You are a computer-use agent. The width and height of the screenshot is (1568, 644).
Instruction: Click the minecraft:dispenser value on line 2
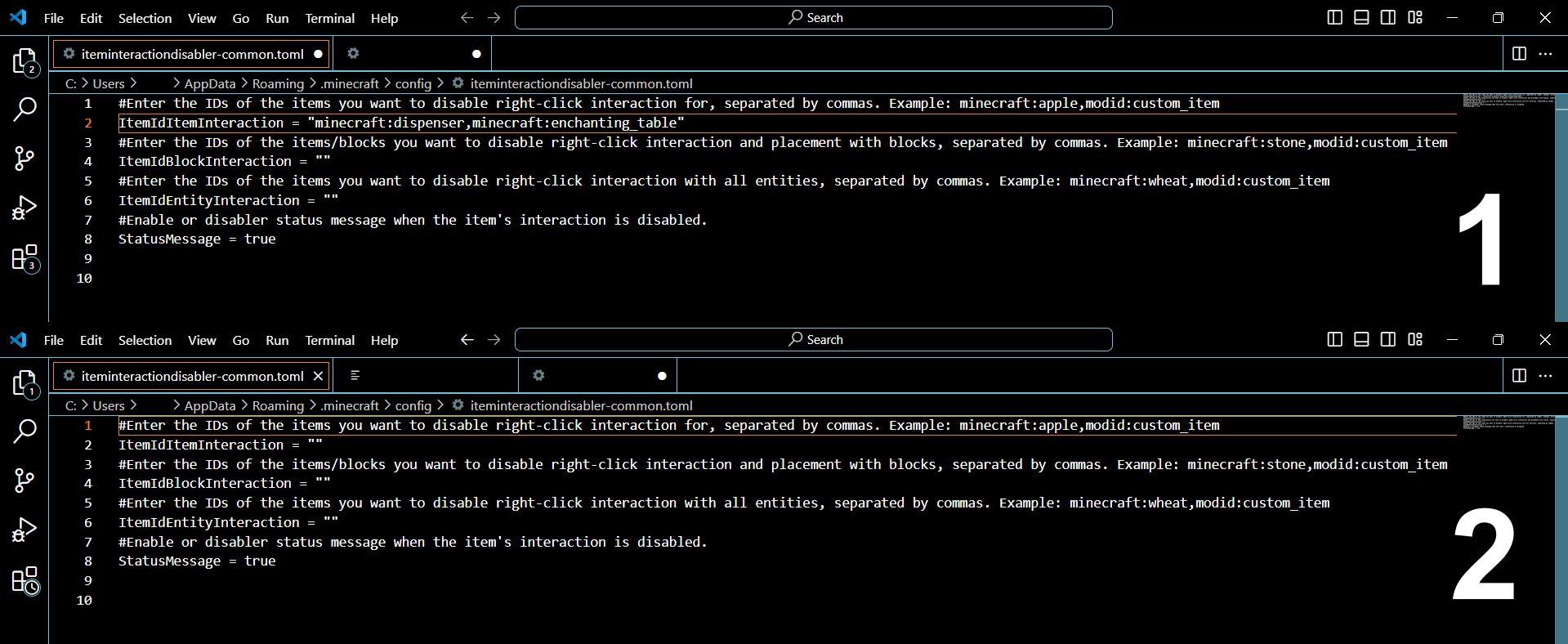pyautogui.click(x=390, y=123)
